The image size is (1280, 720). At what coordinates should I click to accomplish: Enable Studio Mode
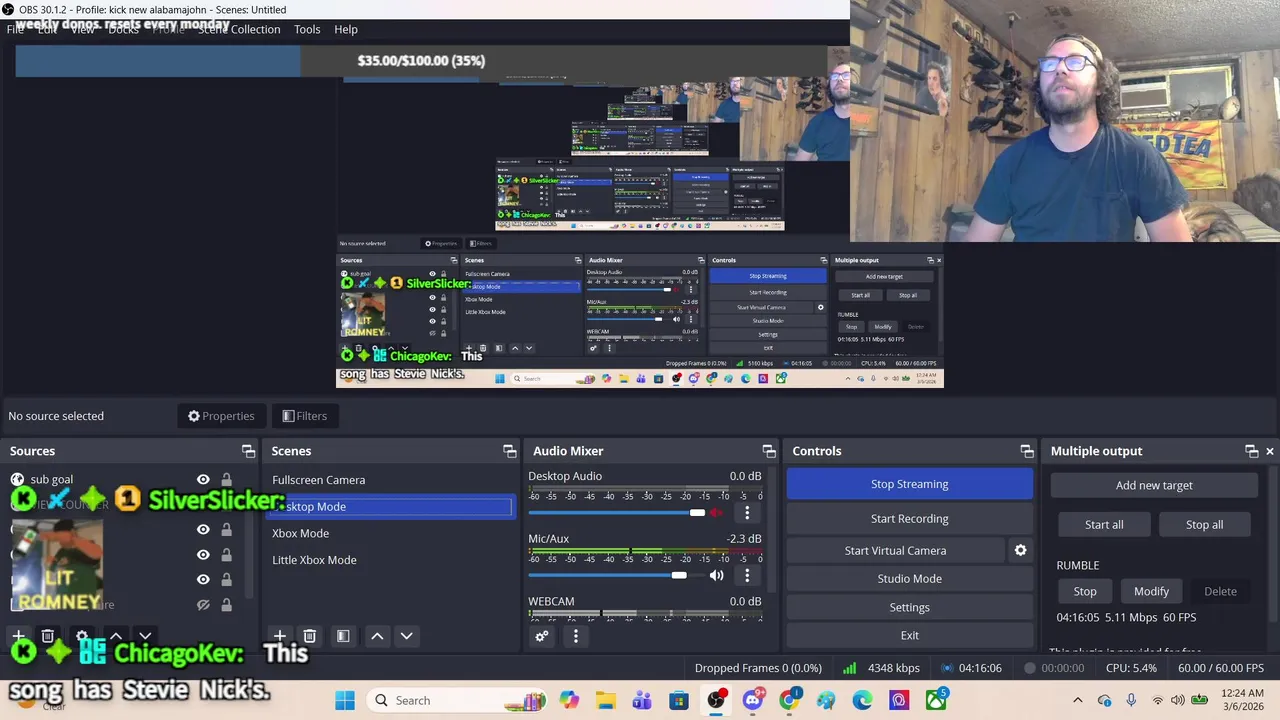(909, 578)
